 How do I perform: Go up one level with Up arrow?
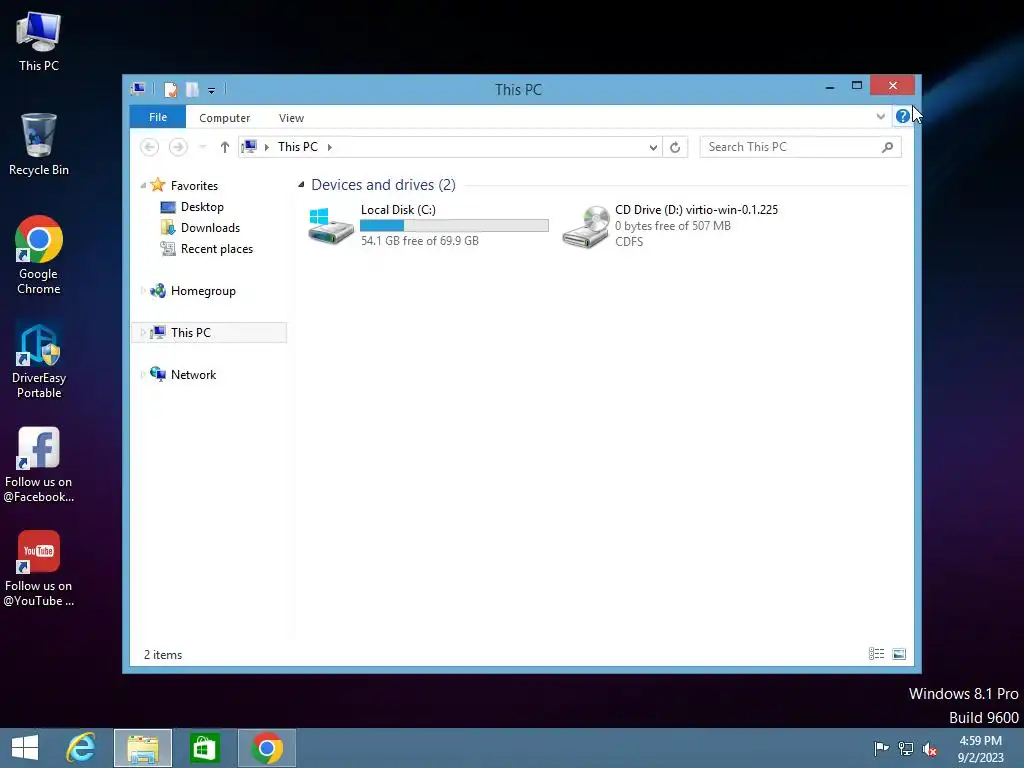pyautogui.click(x=225, y=147)
